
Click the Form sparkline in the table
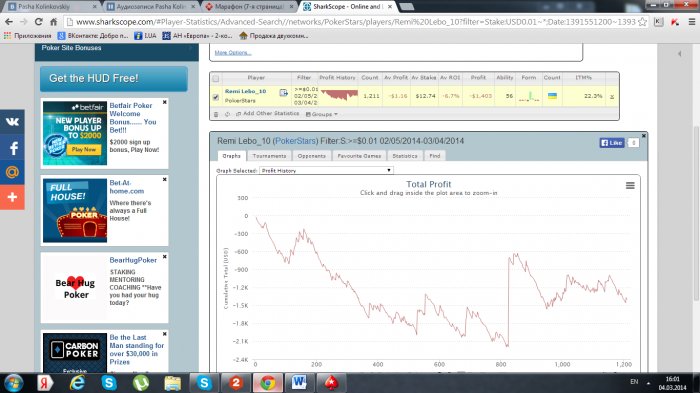[x=529, y=96]
